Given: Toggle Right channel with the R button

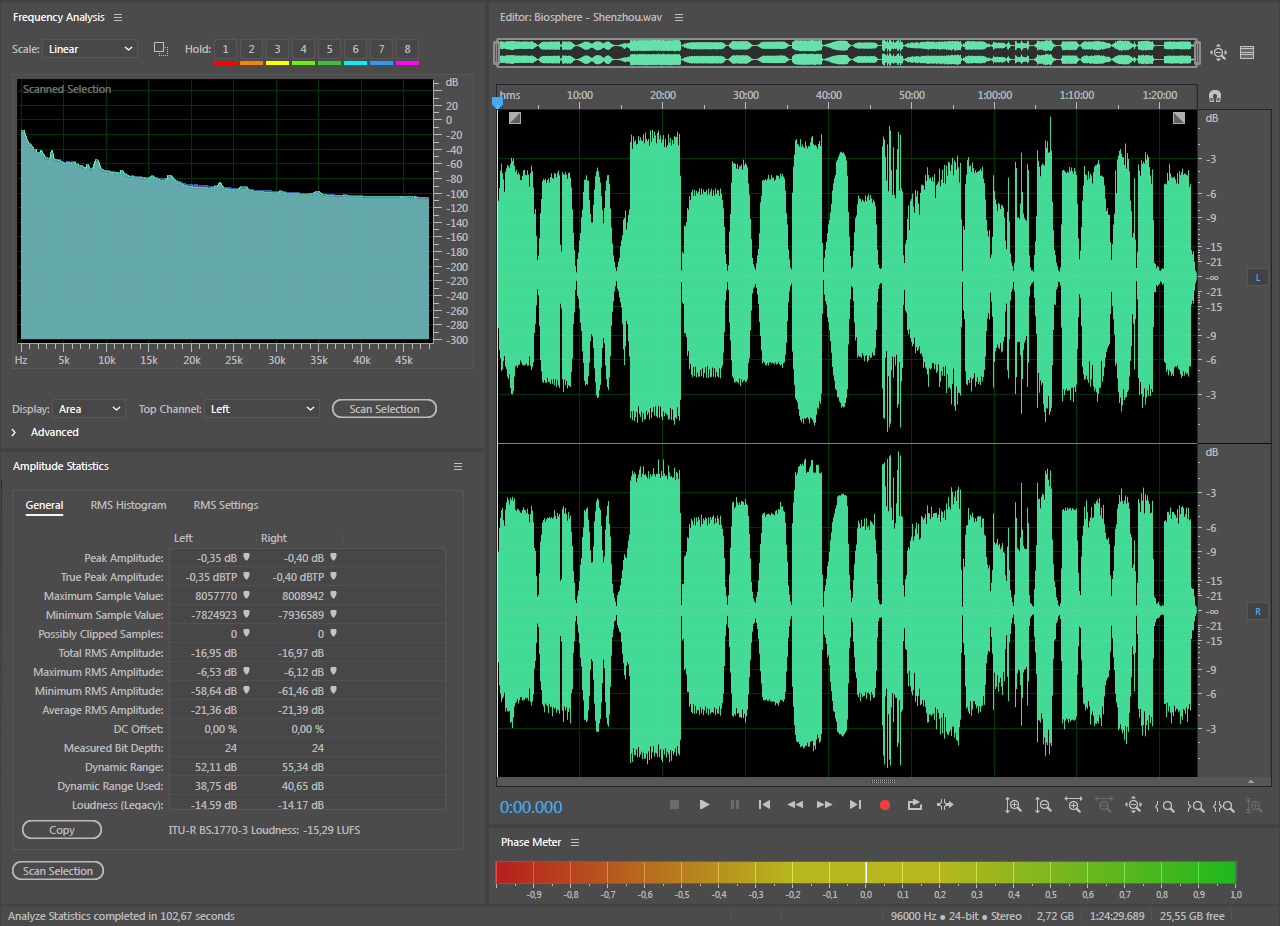Looking at the screenshot, I should tap(1258, 611).
